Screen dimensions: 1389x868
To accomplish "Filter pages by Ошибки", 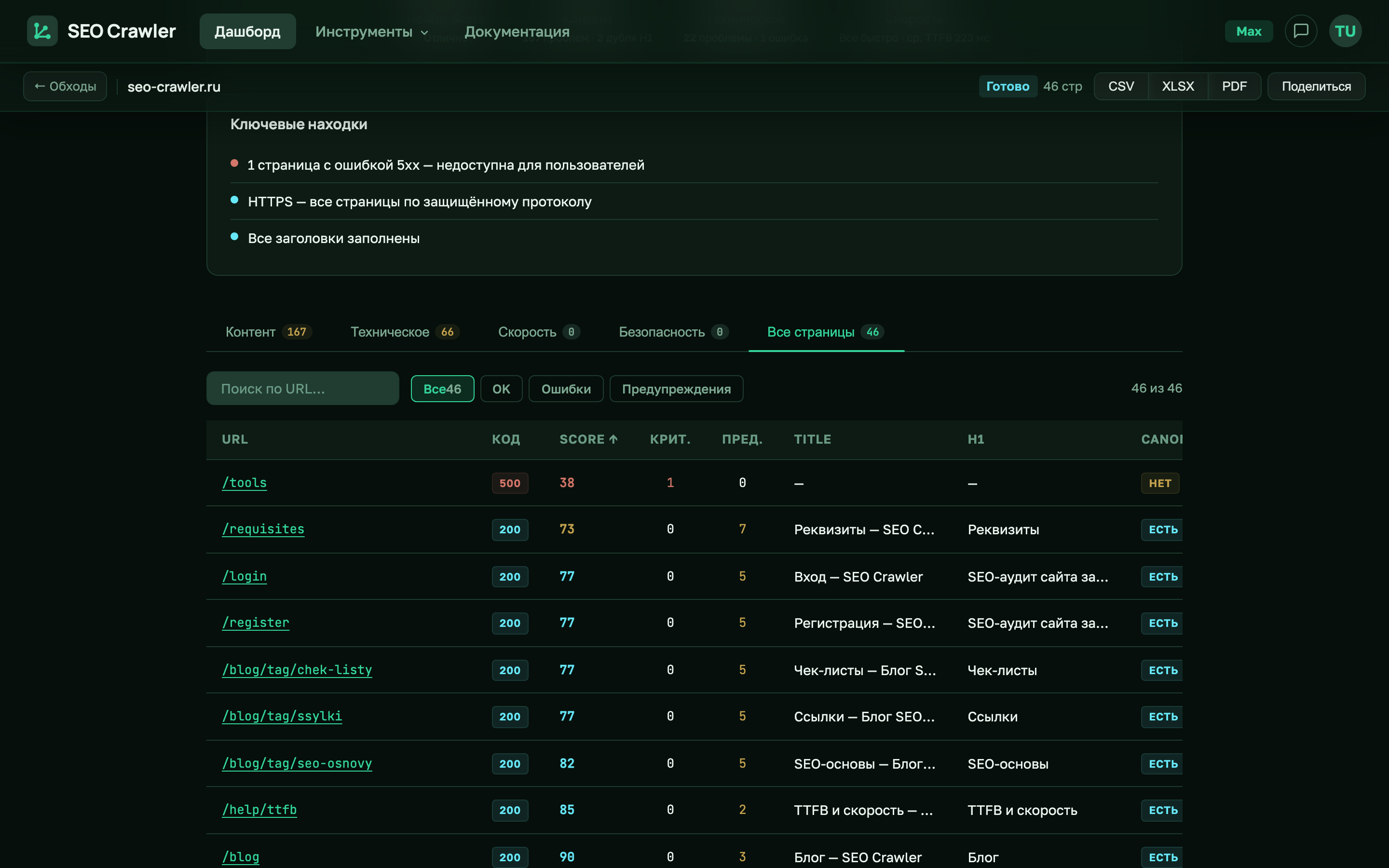I will point(566,389).
